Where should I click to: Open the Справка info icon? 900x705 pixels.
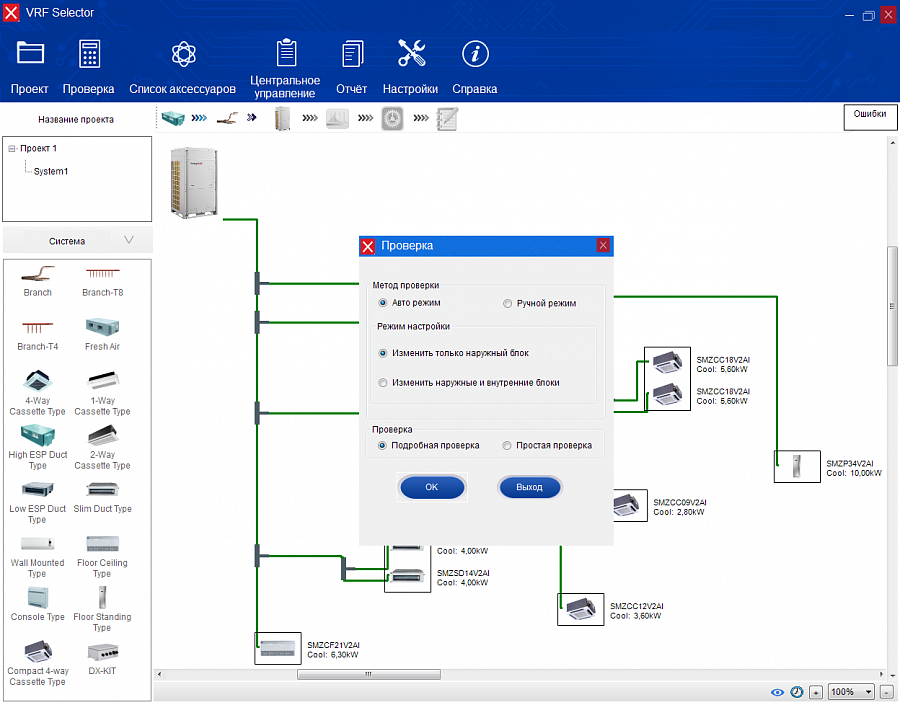[474, 54]
